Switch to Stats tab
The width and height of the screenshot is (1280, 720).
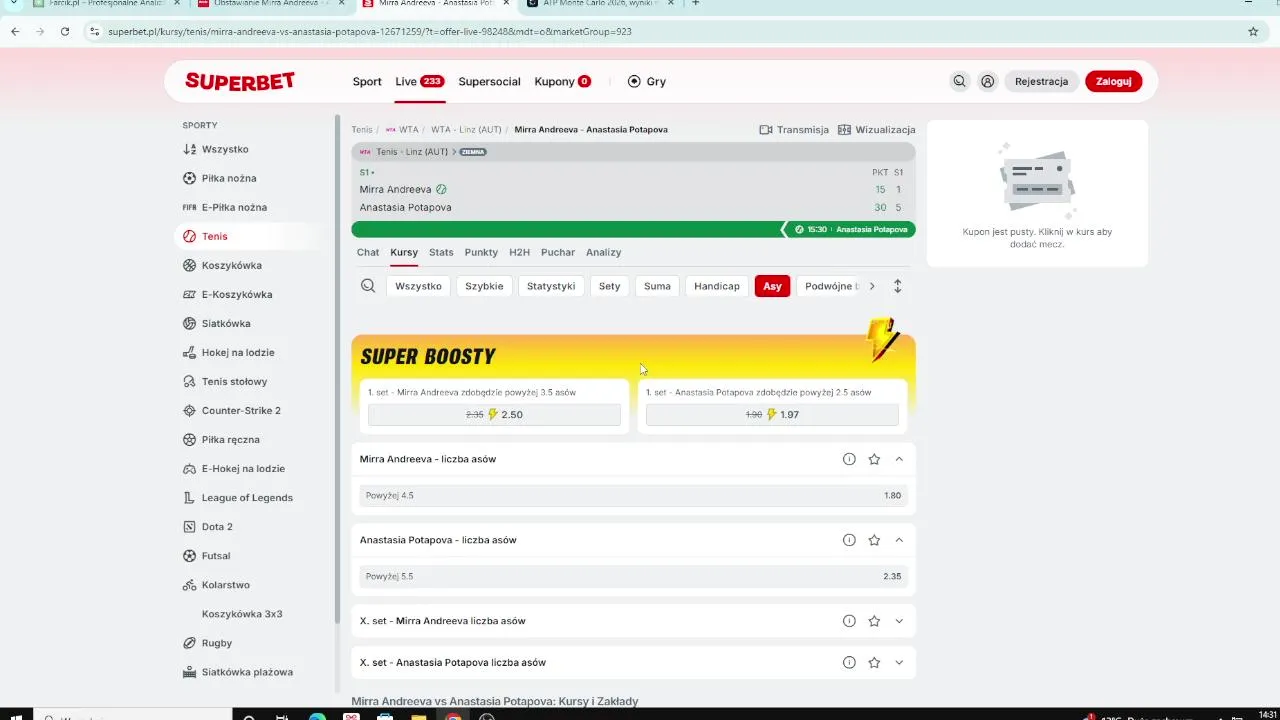441,252
